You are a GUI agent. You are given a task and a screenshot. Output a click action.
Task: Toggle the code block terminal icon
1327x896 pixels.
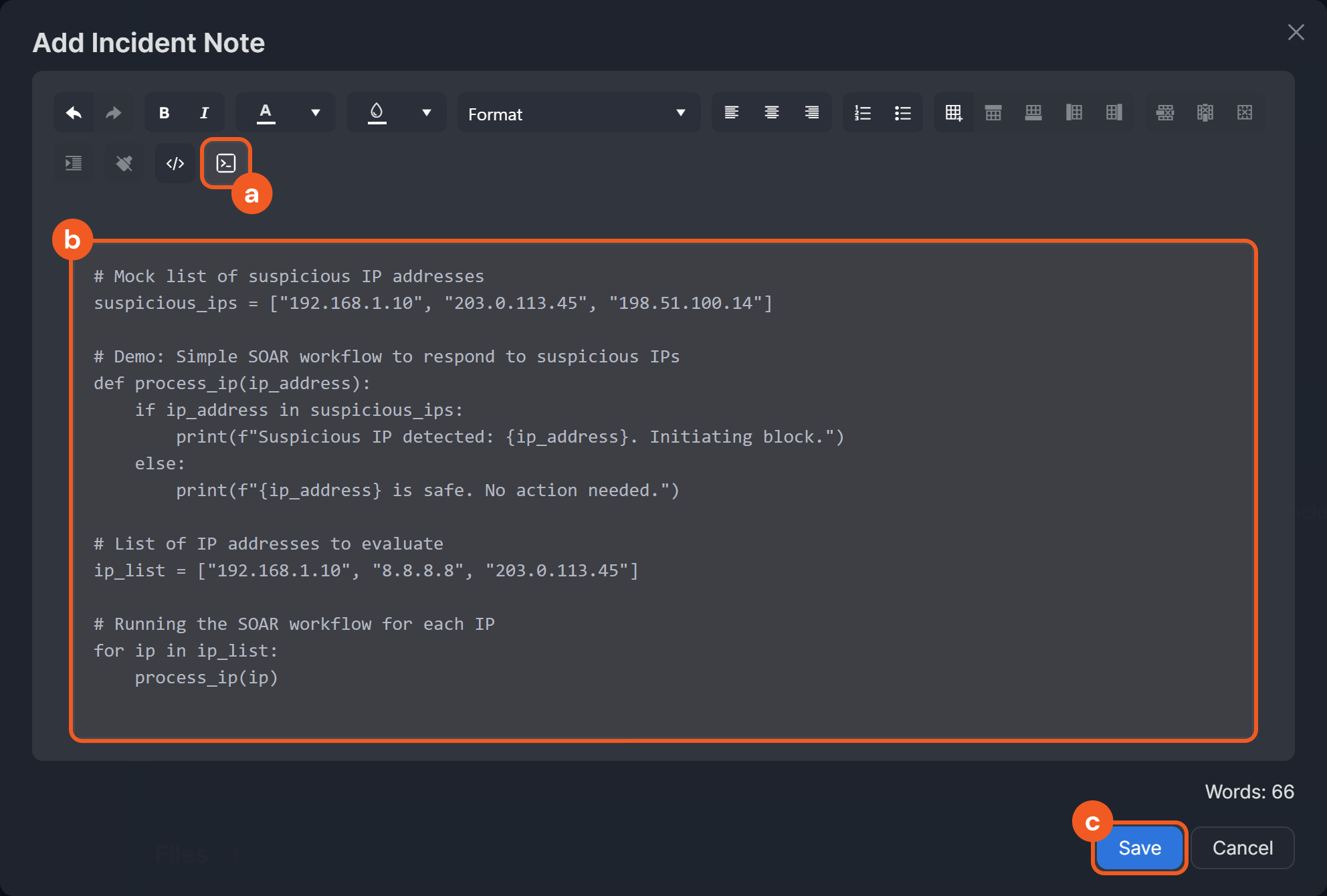point(226,163)
